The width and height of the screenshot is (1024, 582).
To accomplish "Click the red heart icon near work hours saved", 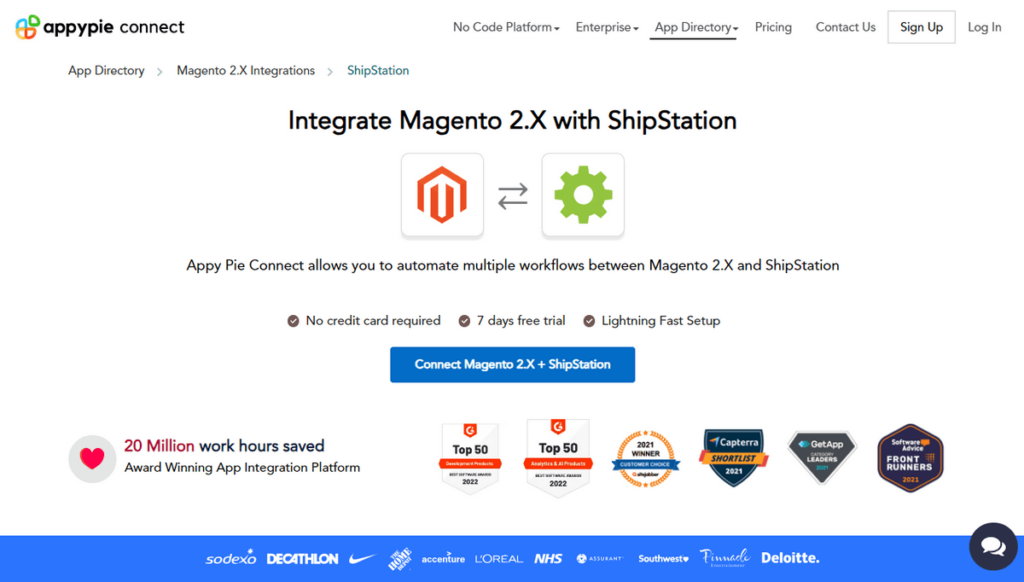I will pos(91,458).
